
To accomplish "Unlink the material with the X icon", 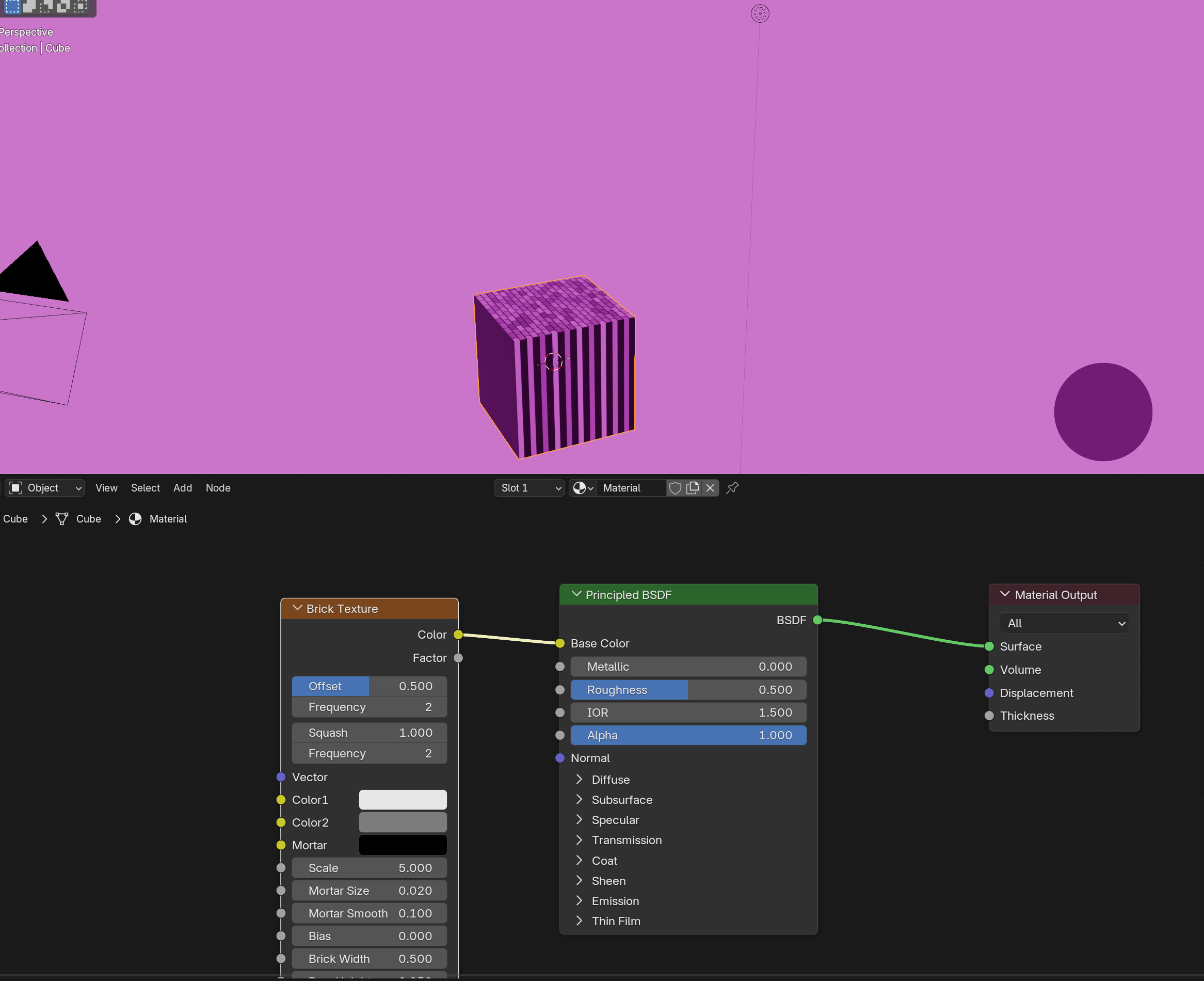I will click(710, 488).
